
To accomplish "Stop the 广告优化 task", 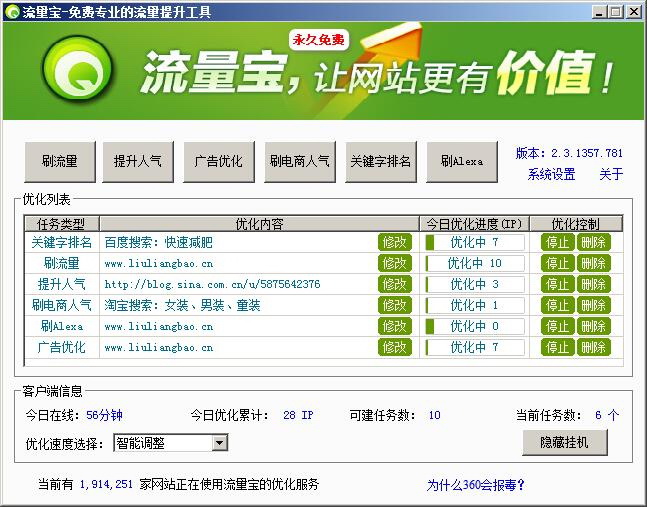I will (557, 347).
